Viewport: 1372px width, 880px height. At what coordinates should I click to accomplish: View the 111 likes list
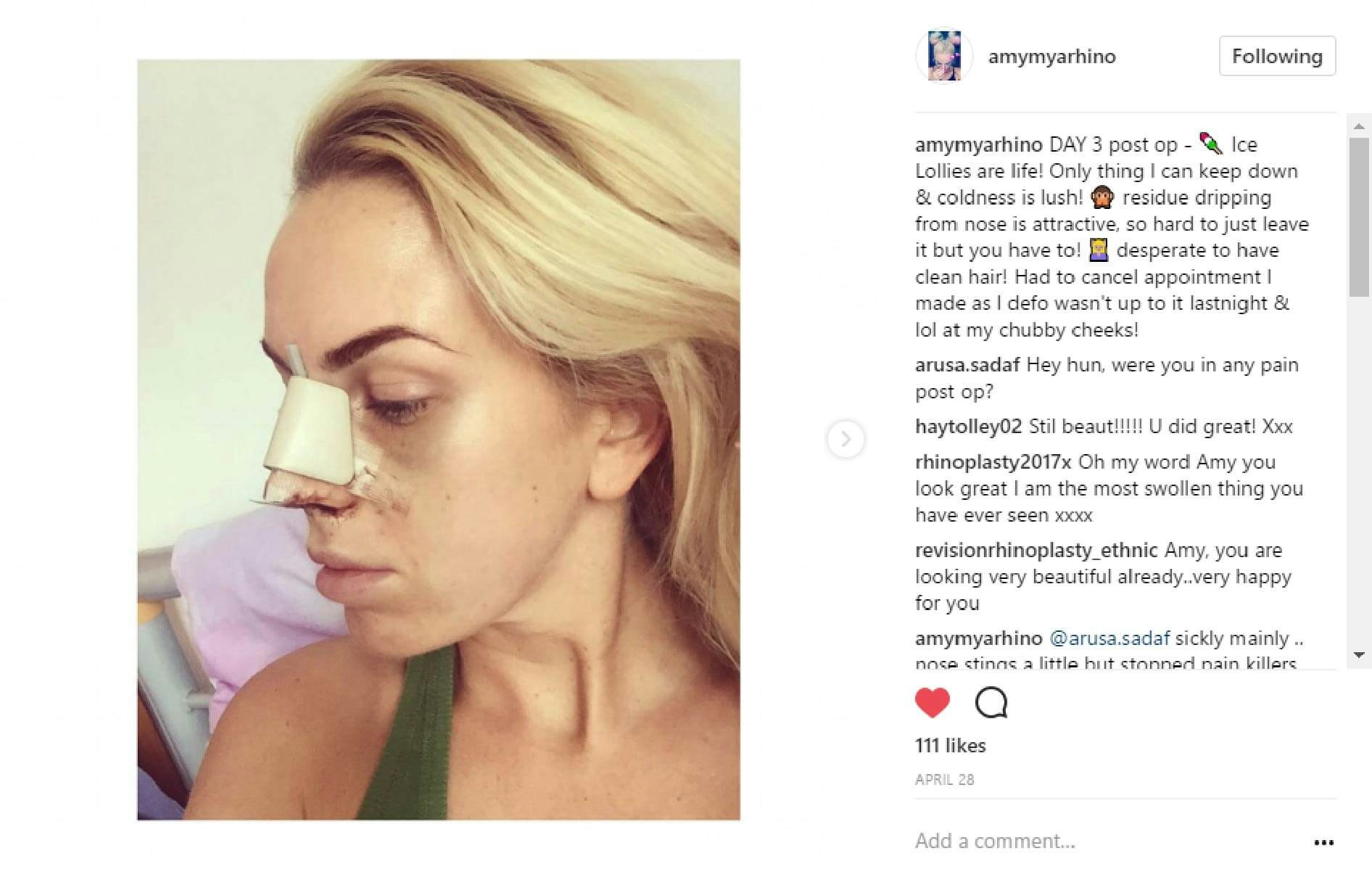(950, 746)
